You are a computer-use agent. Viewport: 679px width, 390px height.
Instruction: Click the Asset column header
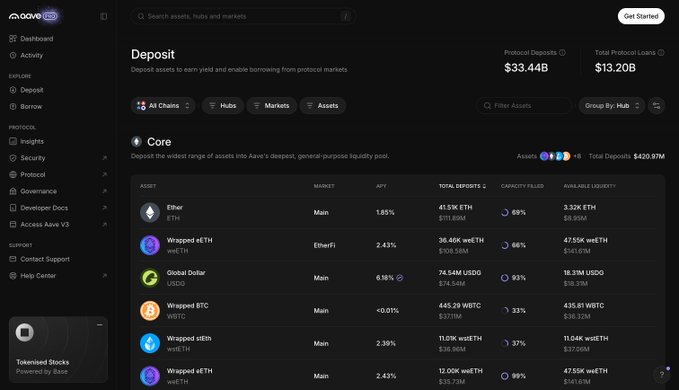click(148, 186)
